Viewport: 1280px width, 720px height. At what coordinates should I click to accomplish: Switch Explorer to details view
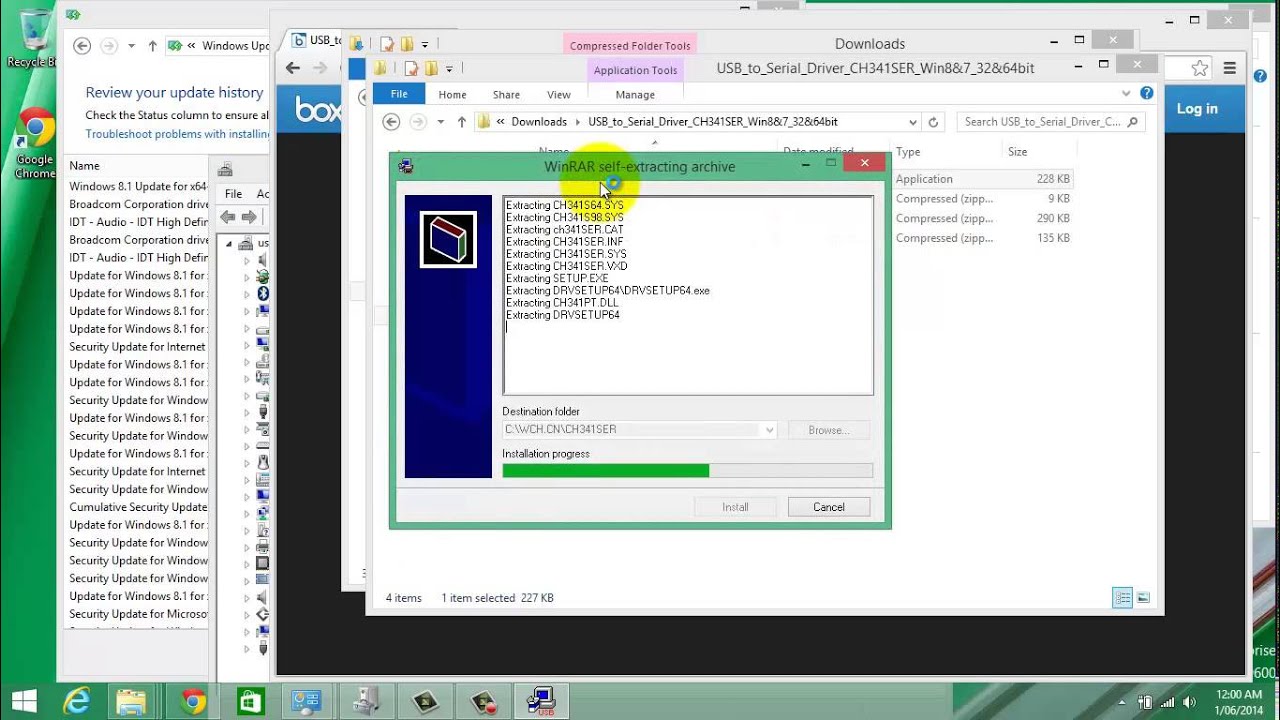pos(1123,598)
